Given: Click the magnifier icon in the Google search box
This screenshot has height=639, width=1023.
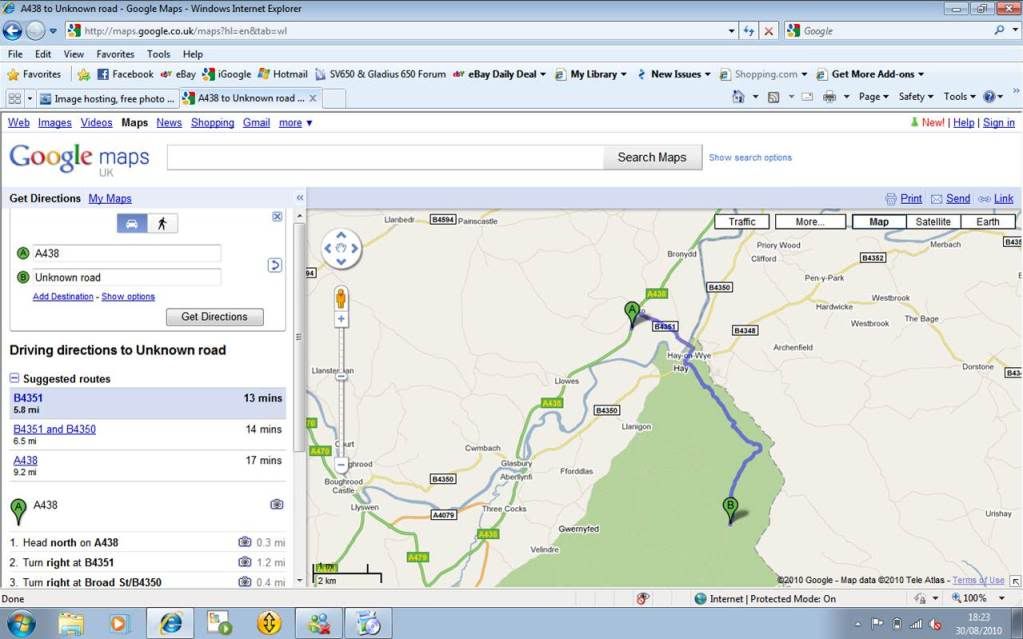Looking at the screenshot, I should (x=999, y=30).
